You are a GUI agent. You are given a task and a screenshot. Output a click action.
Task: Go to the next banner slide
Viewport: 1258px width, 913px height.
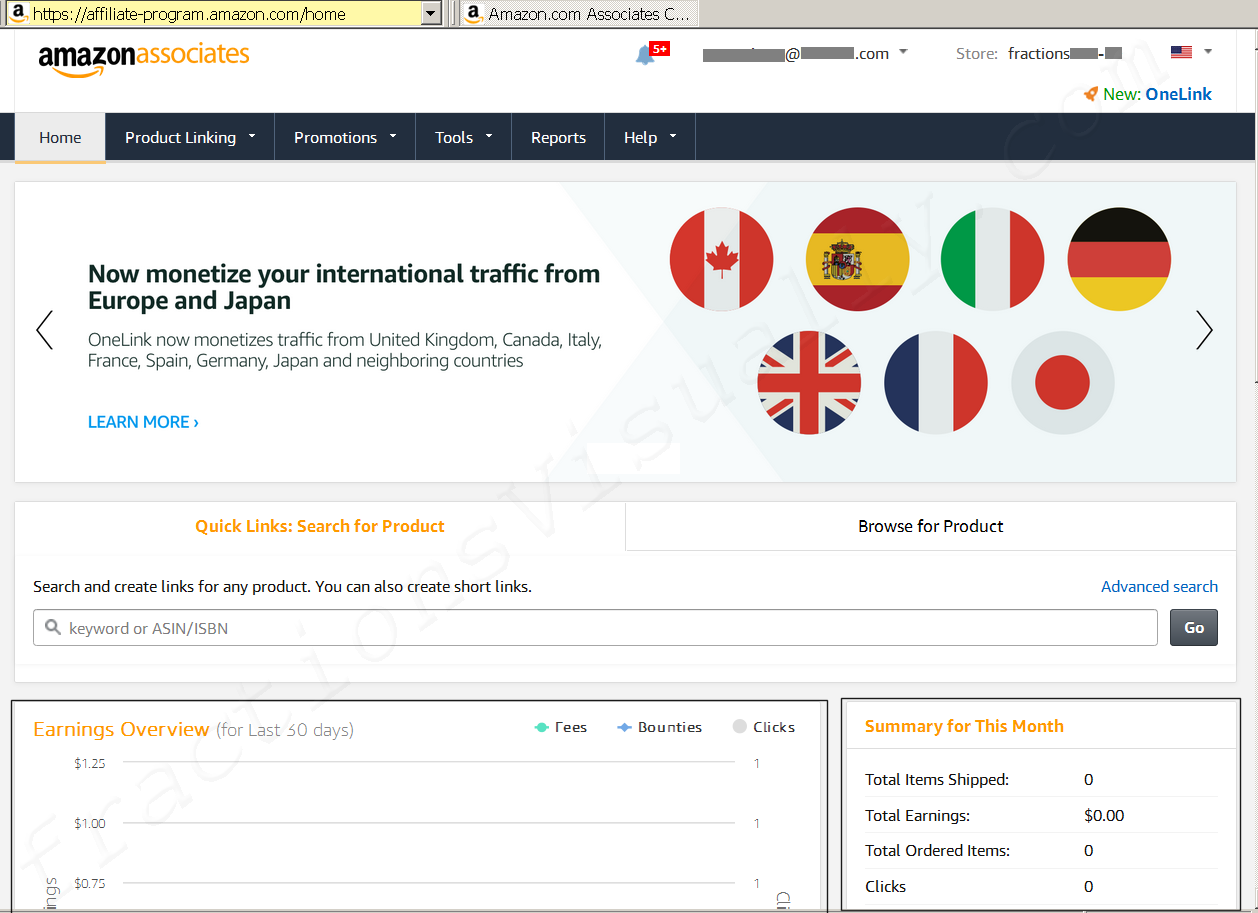[1204, 330]
